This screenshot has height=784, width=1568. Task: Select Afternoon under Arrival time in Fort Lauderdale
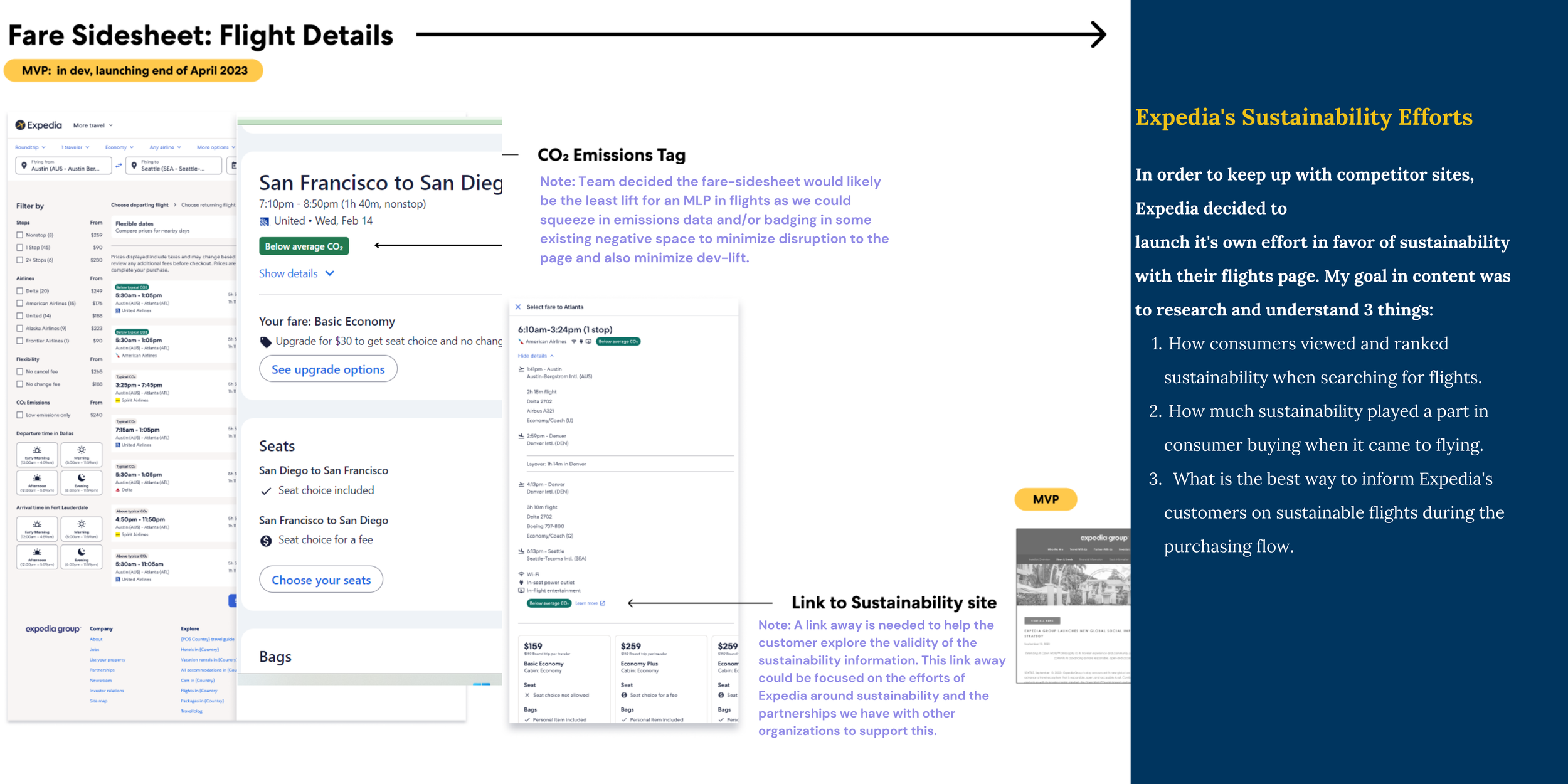tap(37, 557)
